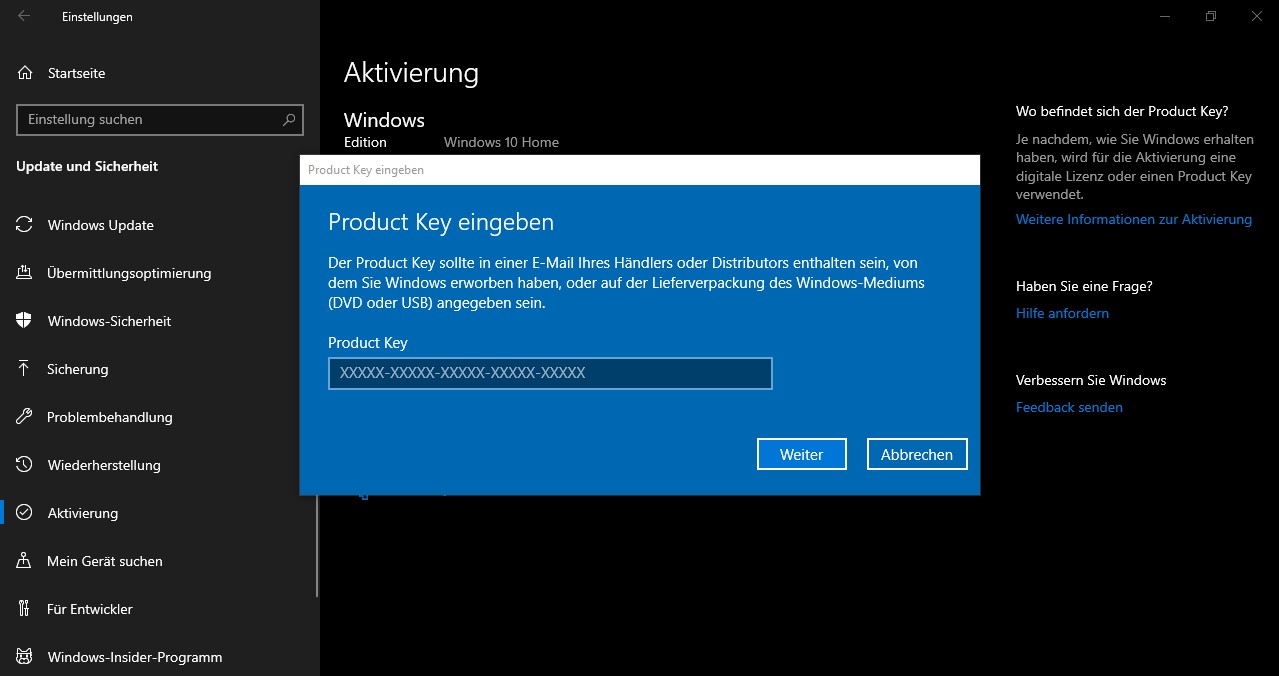Image resolution: width=1279 pixels, height=676 pixels.
Task: Open the Hilfe anfordern link
Action: 1062,313
